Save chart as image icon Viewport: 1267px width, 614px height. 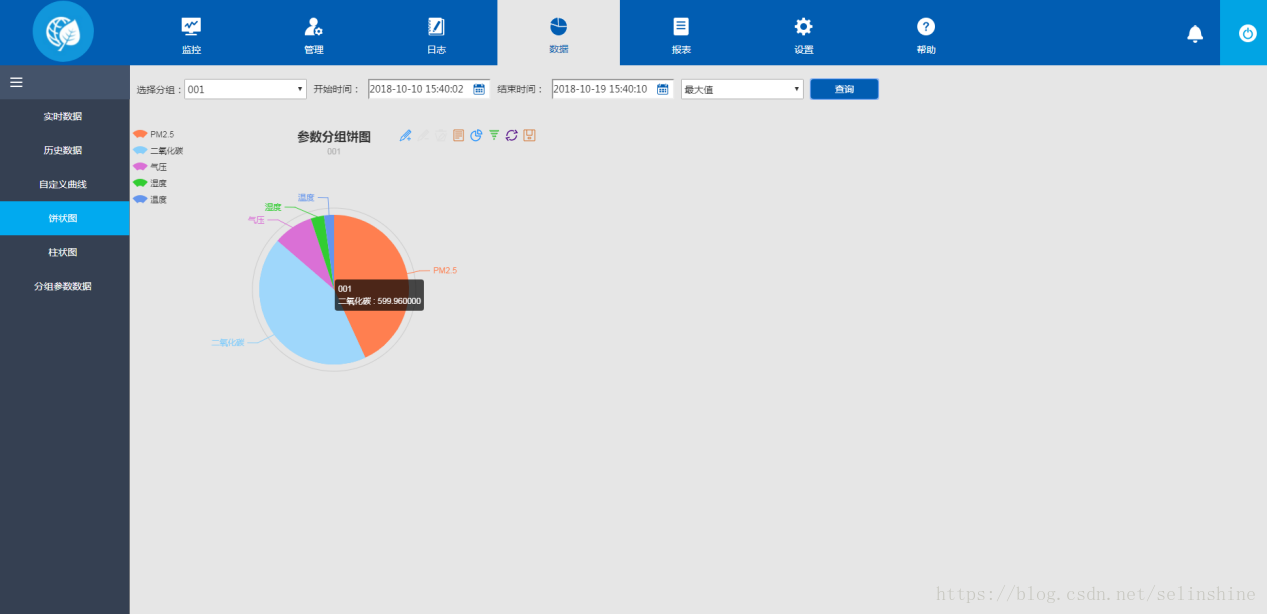coord(530,135)
